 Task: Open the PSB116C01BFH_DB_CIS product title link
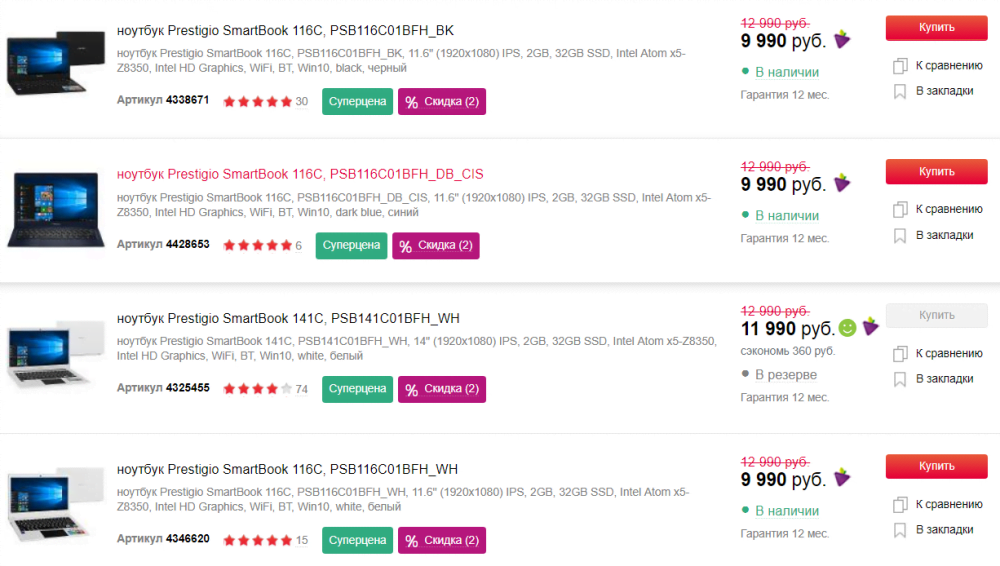[x=300, y=174]
